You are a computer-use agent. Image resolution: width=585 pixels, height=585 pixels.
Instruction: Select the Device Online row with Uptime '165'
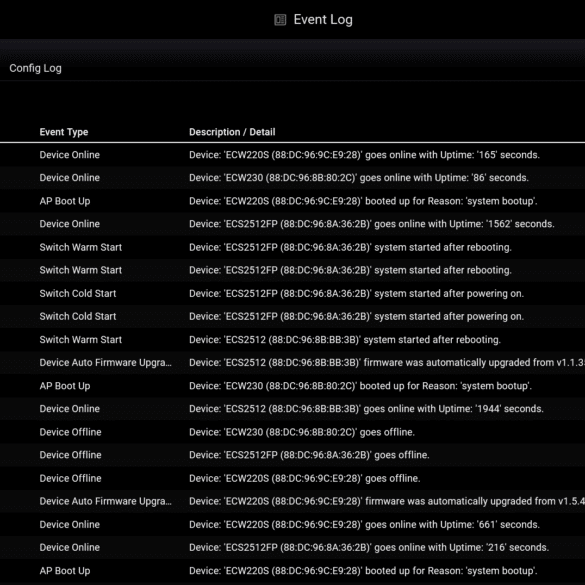[x=292, y=155]
